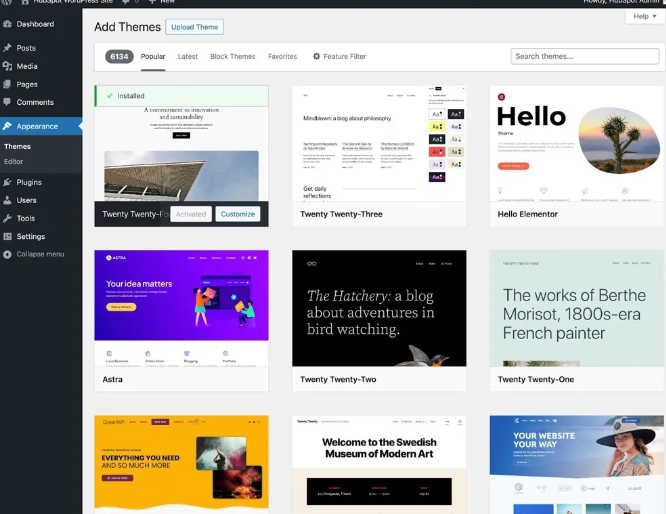This screenshot has height=514, width=666.
Task: Select the Pages icon in sidebar
Action: point(8,84)
